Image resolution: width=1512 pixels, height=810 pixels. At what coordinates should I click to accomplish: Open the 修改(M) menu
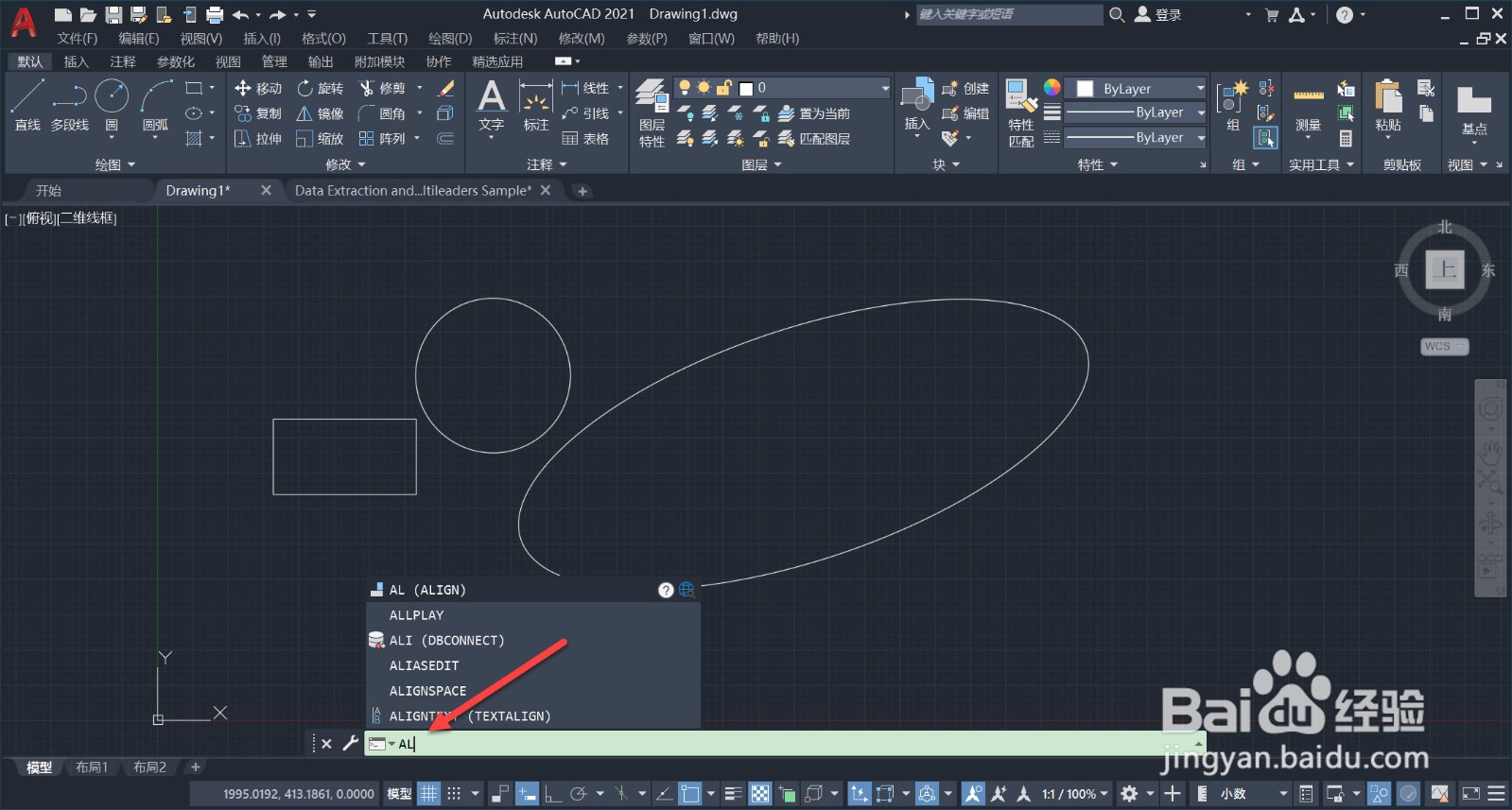tap(582, 39)
